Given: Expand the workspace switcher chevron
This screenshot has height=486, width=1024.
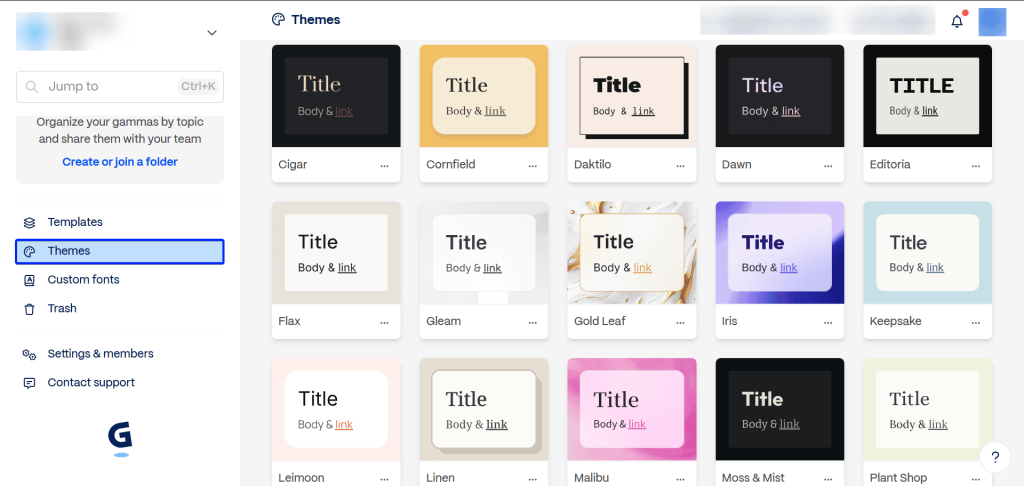Looking at the screenshot, I should click(211, 33).
